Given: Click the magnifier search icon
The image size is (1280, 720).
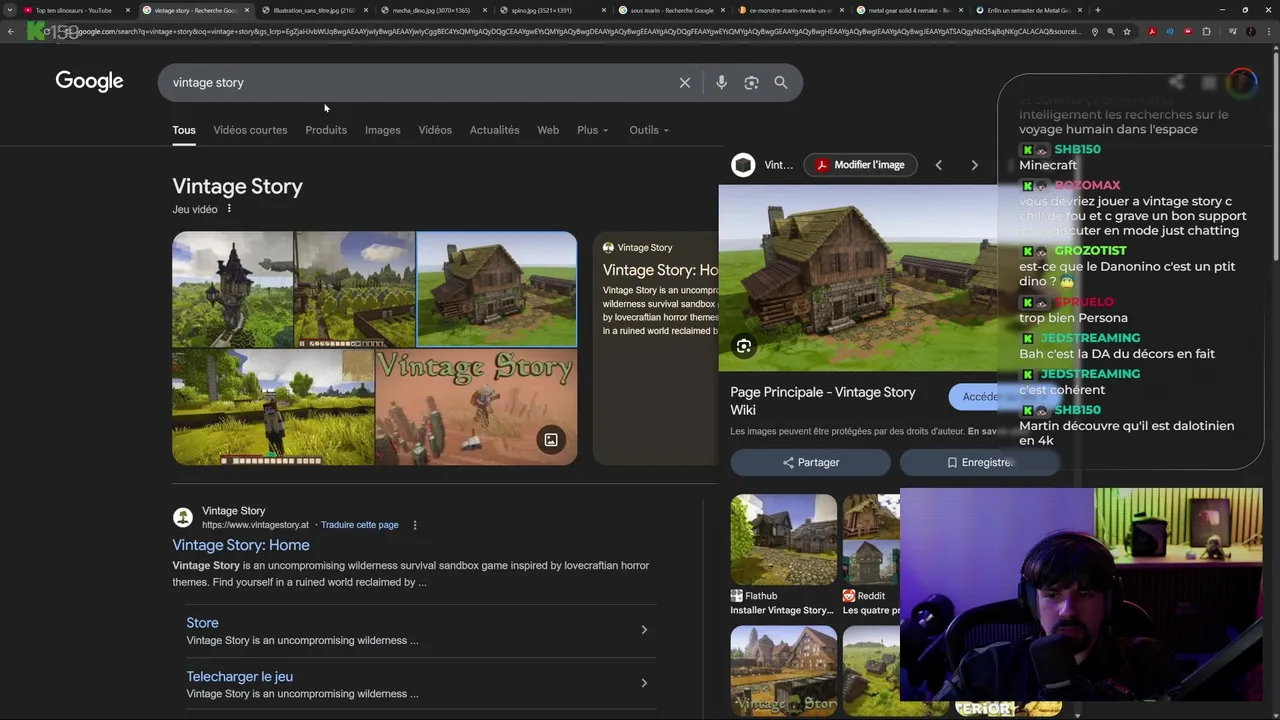Looking at the screenshot, I should tap(781, 83).
